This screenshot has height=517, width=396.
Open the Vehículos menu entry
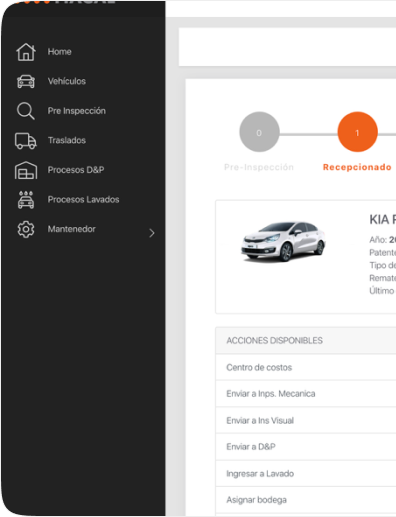(x=67, y=81)
